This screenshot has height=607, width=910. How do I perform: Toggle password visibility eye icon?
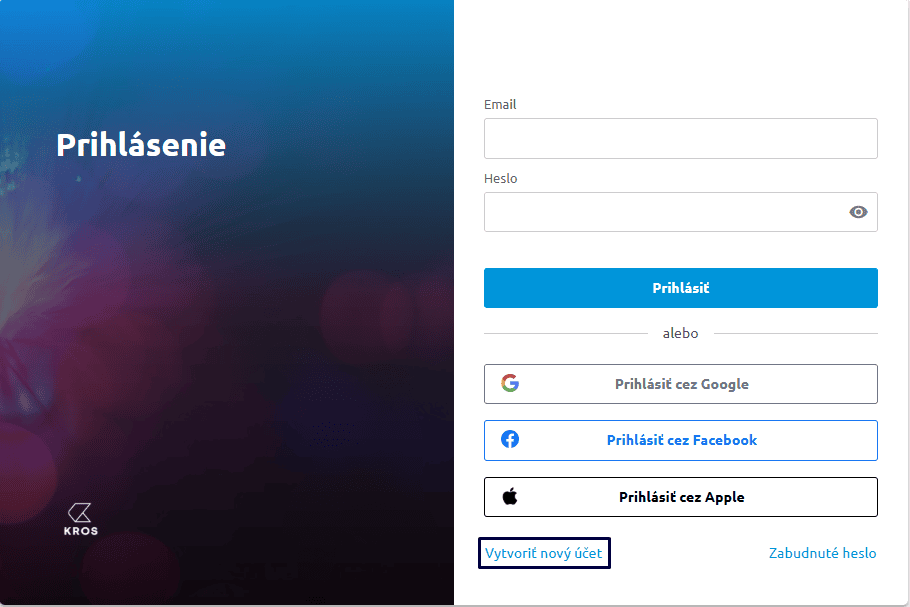(x=858, y=212)
